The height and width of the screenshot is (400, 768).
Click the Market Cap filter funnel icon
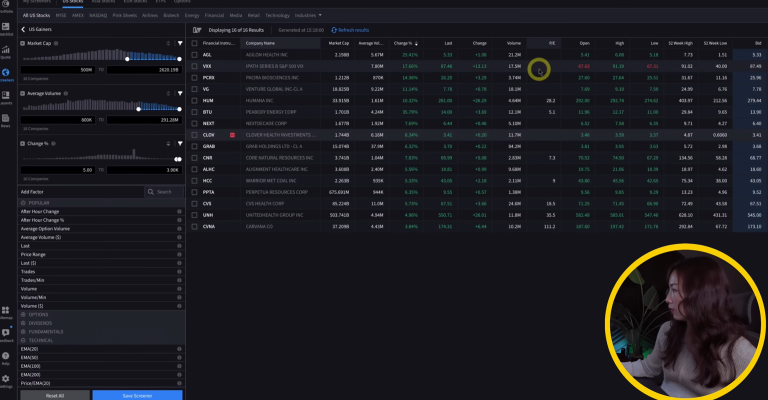click(x=179, y=44)
